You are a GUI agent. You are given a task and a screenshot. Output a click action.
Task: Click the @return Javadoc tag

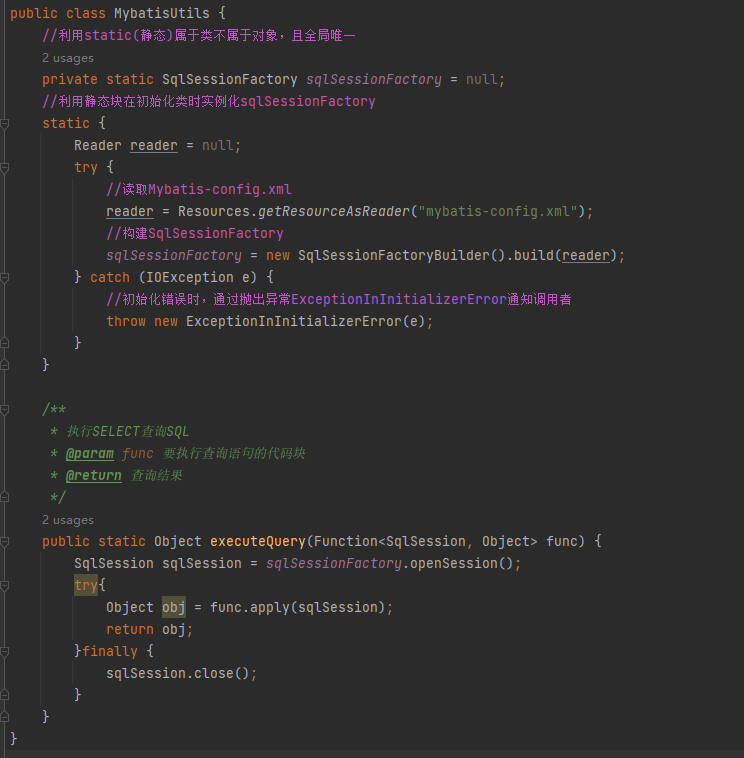point(93,475)
